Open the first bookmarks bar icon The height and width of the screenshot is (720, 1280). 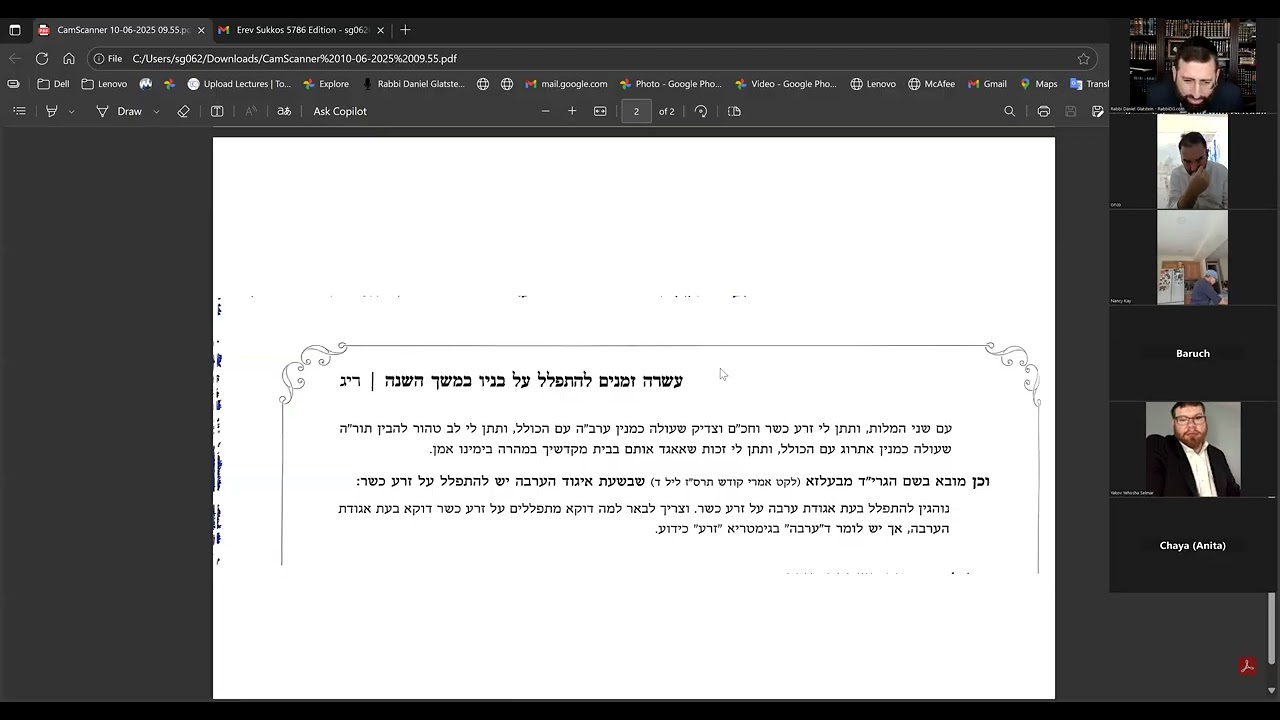tap(13, 84)
